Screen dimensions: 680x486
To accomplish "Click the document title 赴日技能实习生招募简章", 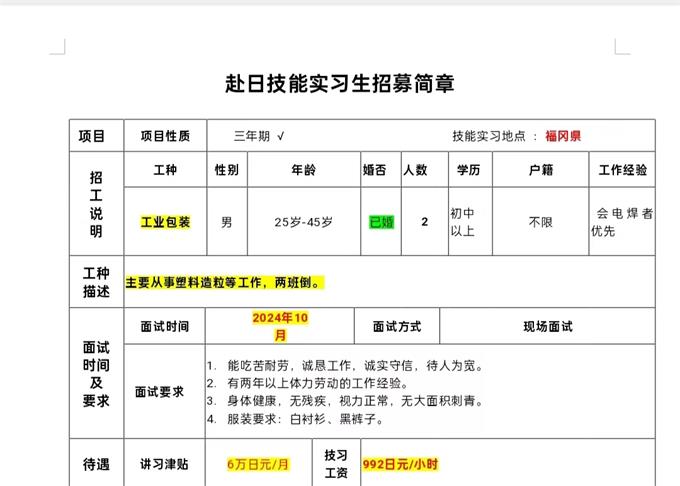I will click(x=340, y=83).
